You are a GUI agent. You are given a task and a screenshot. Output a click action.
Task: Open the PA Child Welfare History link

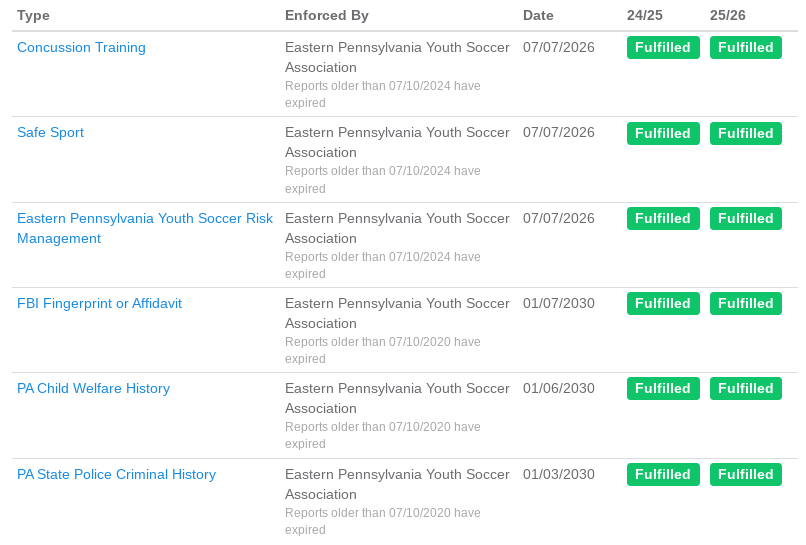(x=93, y=388)
